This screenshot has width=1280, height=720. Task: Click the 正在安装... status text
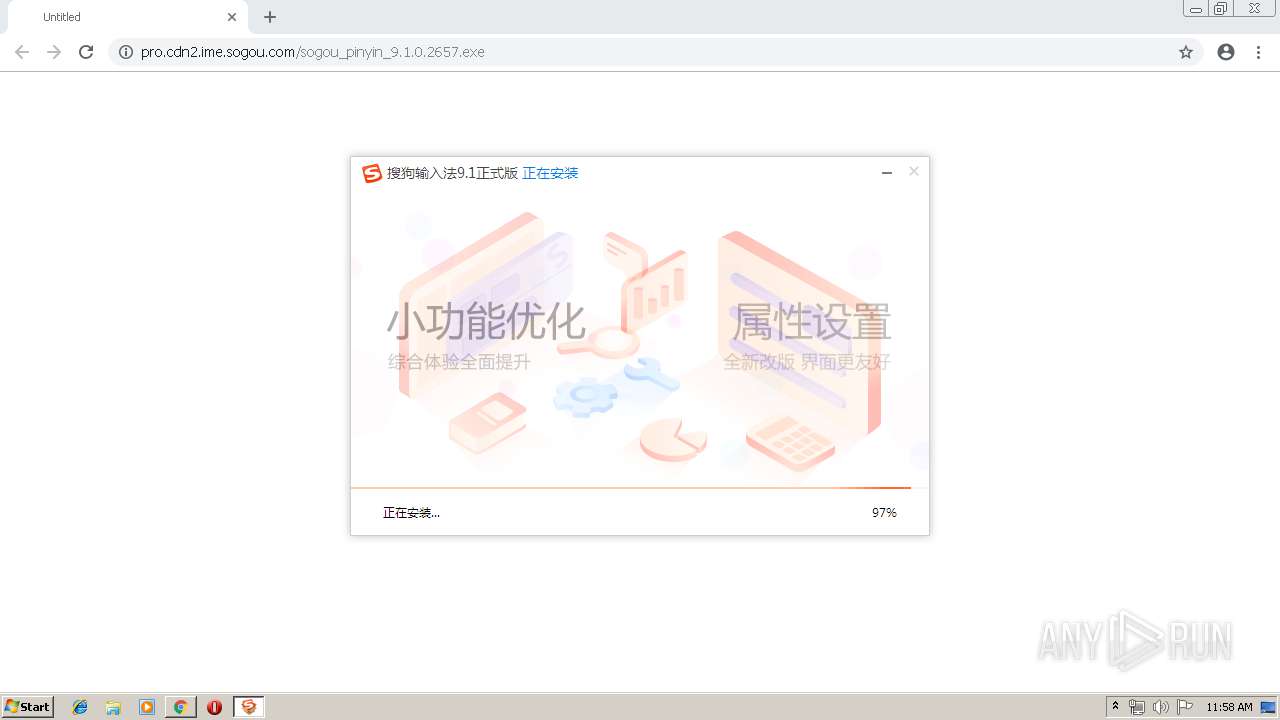click(x=411, y=513)
